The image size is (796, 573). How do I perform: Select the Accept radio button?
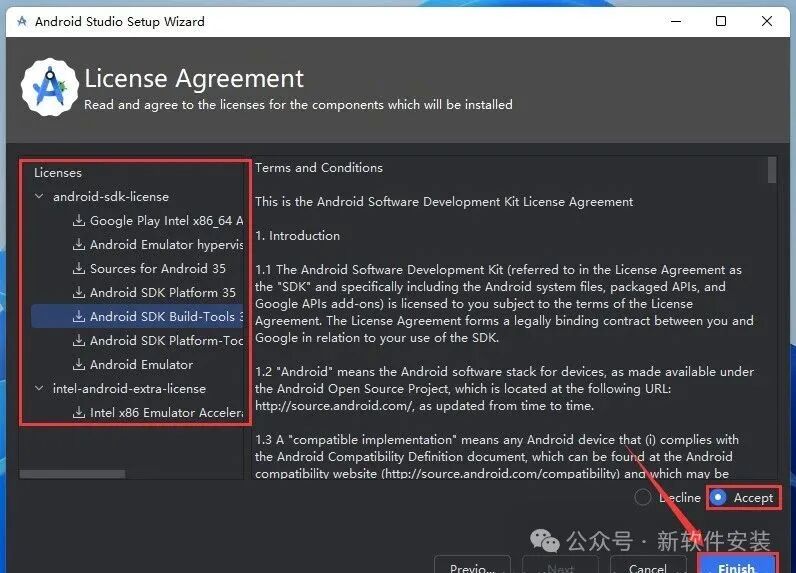coord(718,497)
